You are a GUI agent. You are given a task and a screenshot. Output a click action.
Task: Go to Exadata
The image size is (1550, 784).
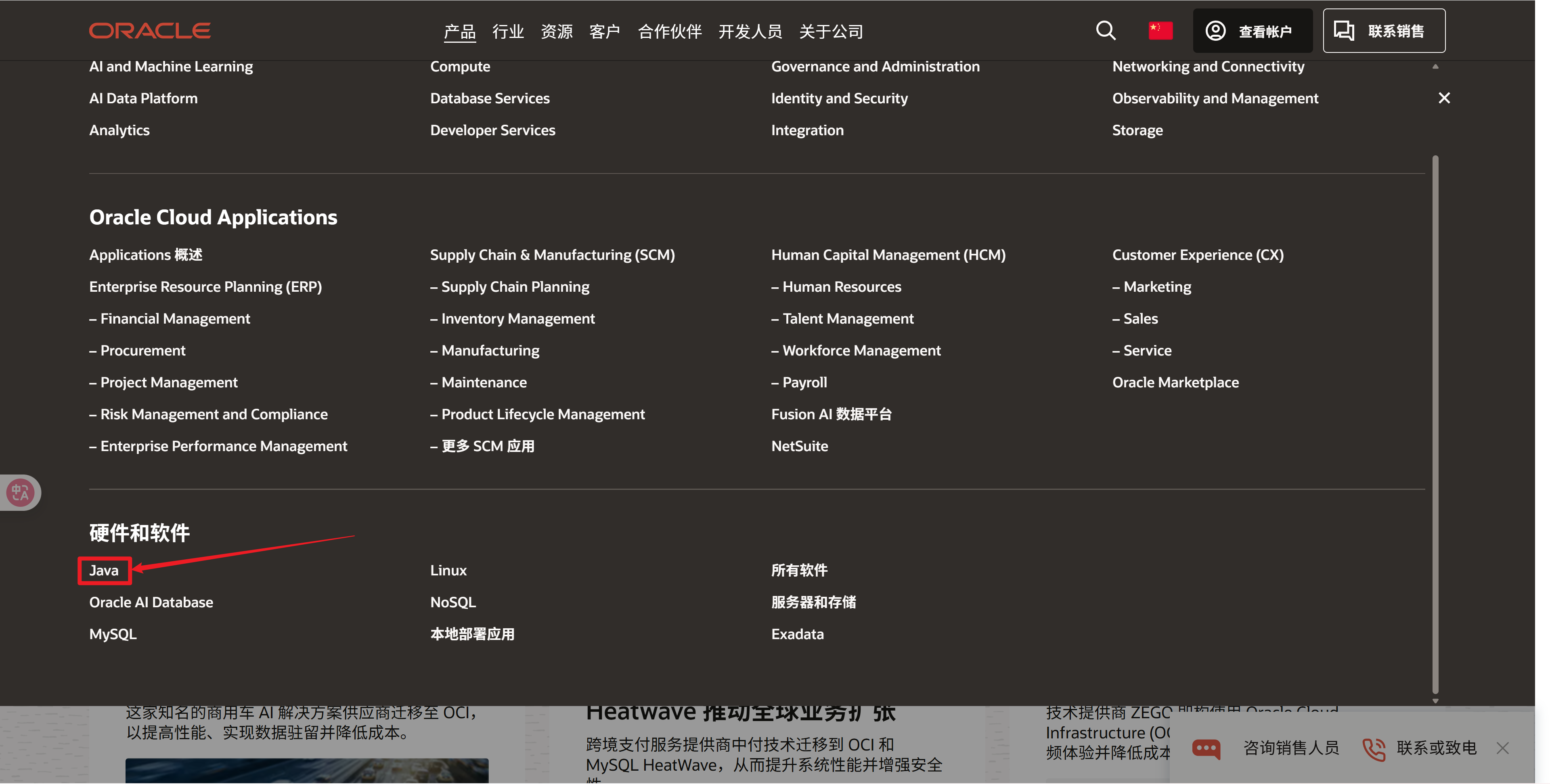(x=797, y=634)
